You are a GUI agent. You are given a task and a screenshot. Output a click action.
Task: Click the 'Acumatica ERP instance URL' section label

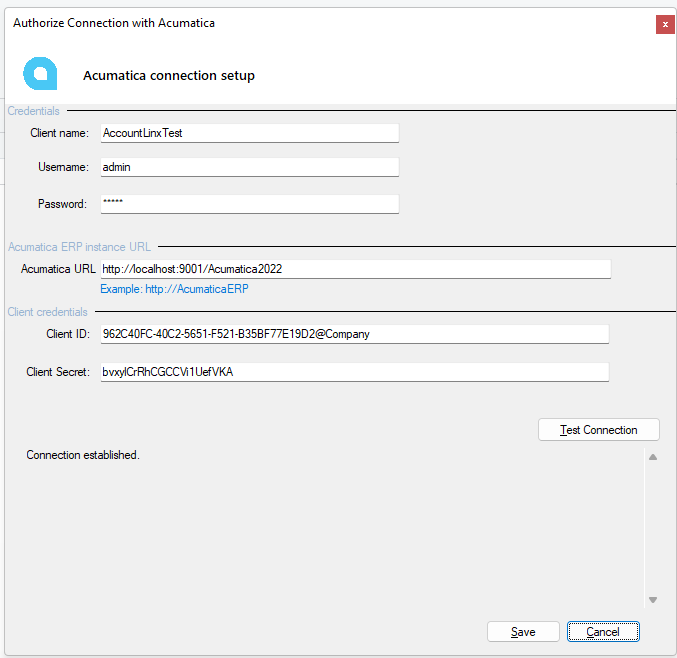pos(79,247)
